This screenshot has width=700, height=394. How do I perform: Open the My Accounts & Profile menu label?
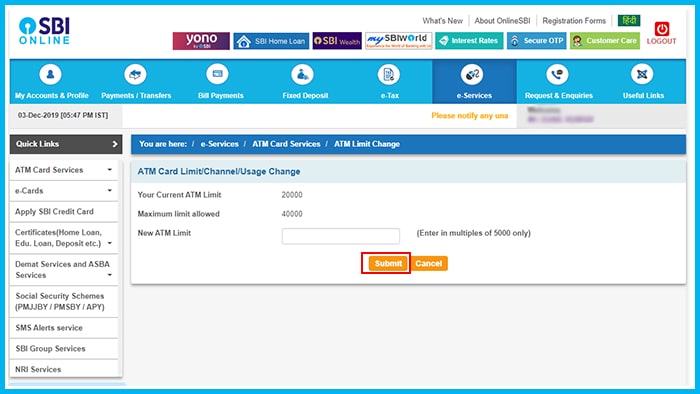52,95
